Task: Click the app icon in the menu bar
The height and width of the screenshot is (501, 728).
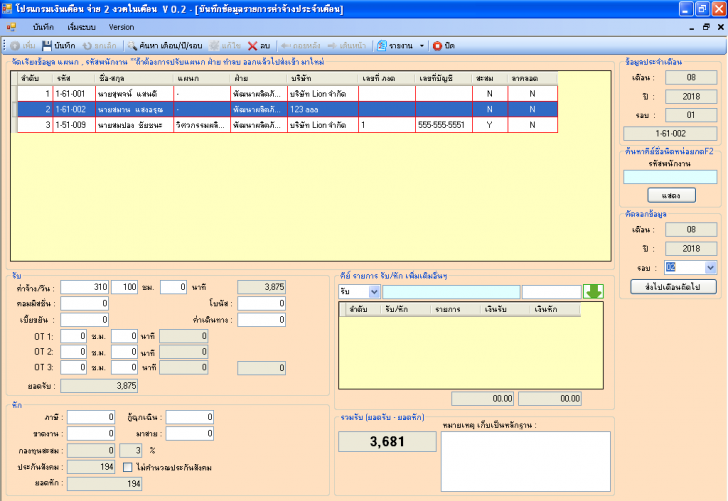Action: pos(11,27)
